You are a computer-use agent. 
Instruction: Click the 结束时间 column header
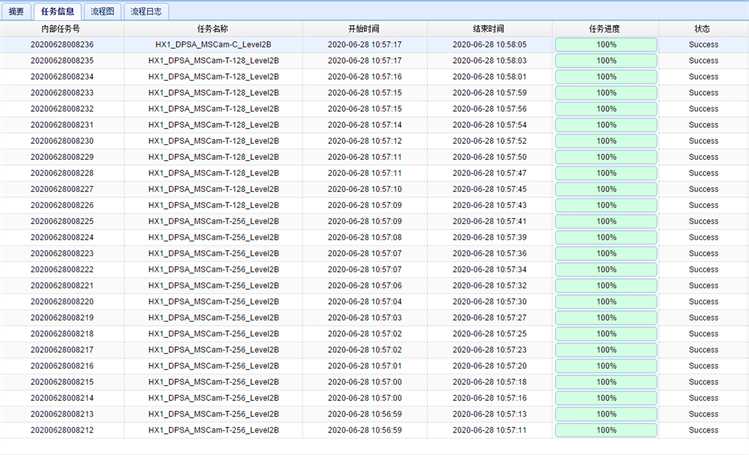(x=489, y=29)
